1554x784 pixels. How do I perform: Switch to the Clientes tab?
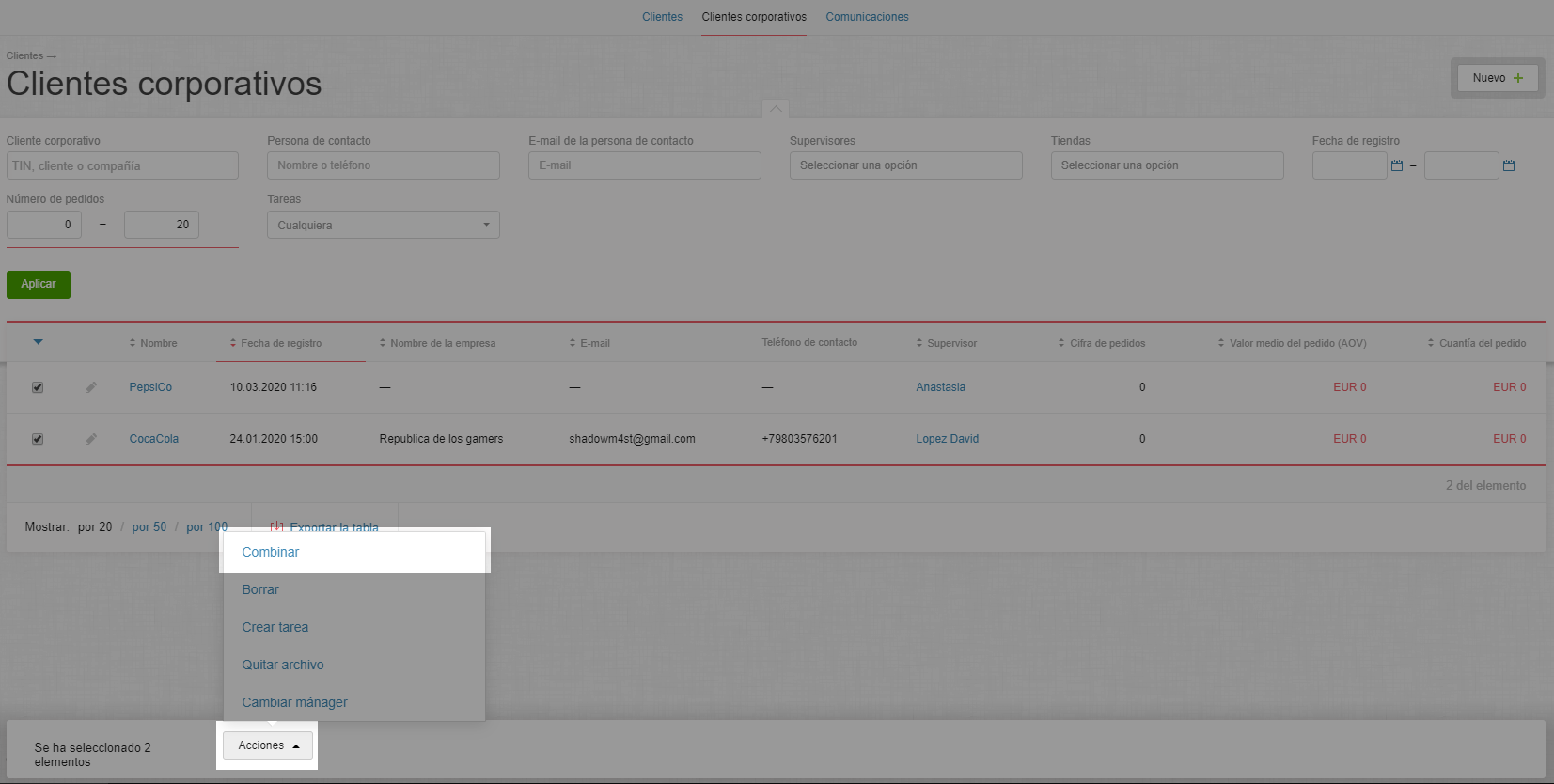coord(663,17)
